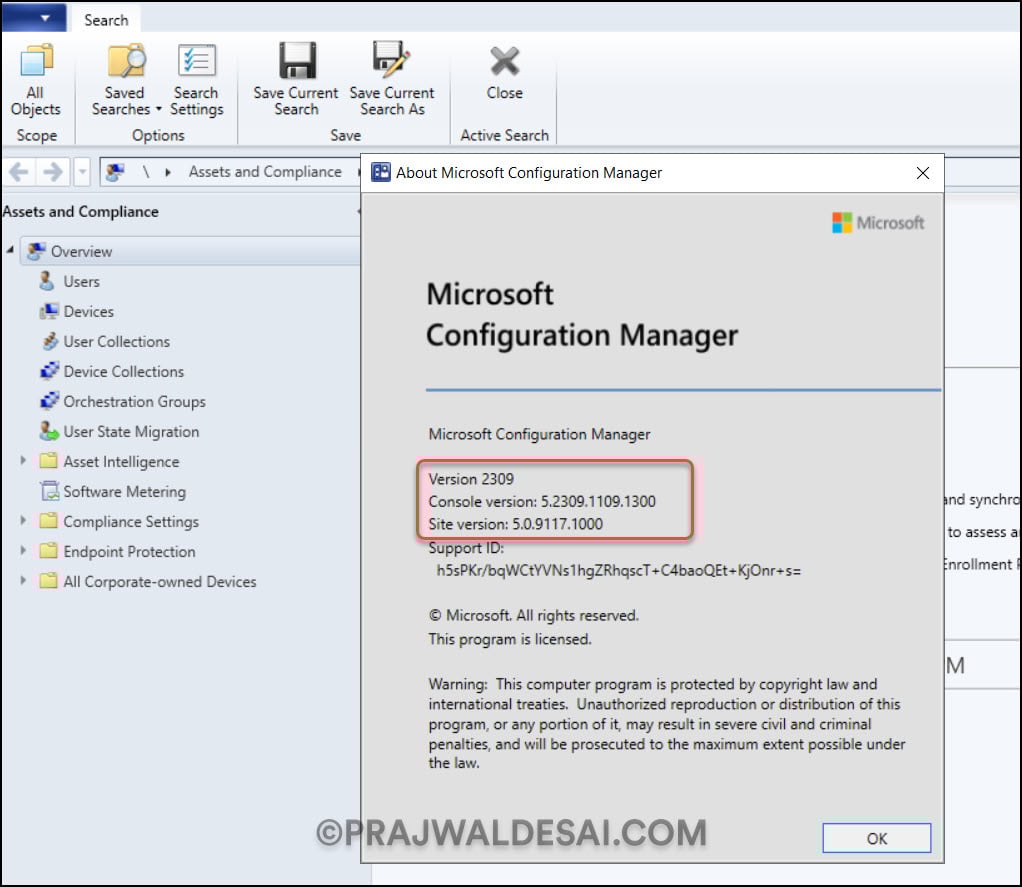Click the Compliance Settings folder icon
1022x887 pixels.
tap(48, 521)
